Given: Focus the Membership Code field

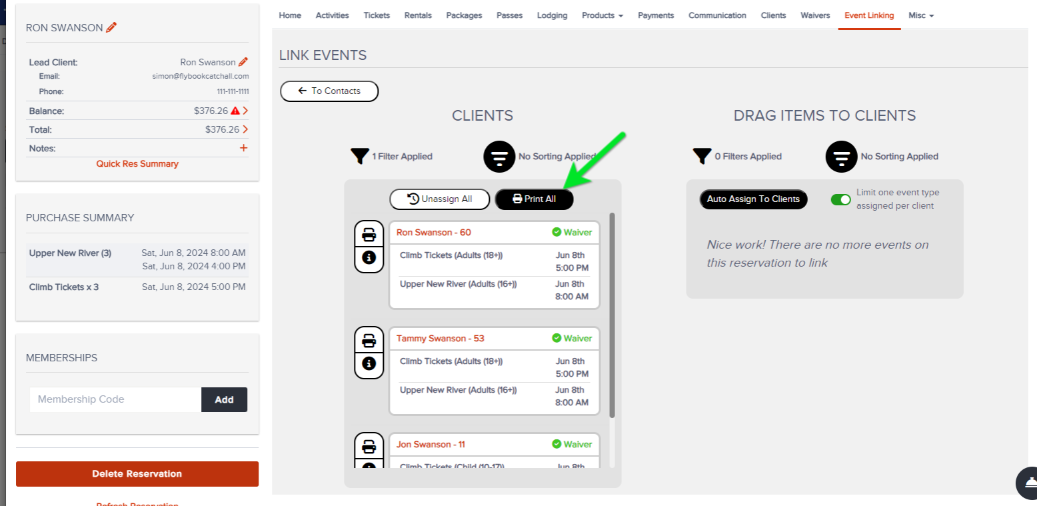Looking at the screenshot, I should click(x=115, y=400).
